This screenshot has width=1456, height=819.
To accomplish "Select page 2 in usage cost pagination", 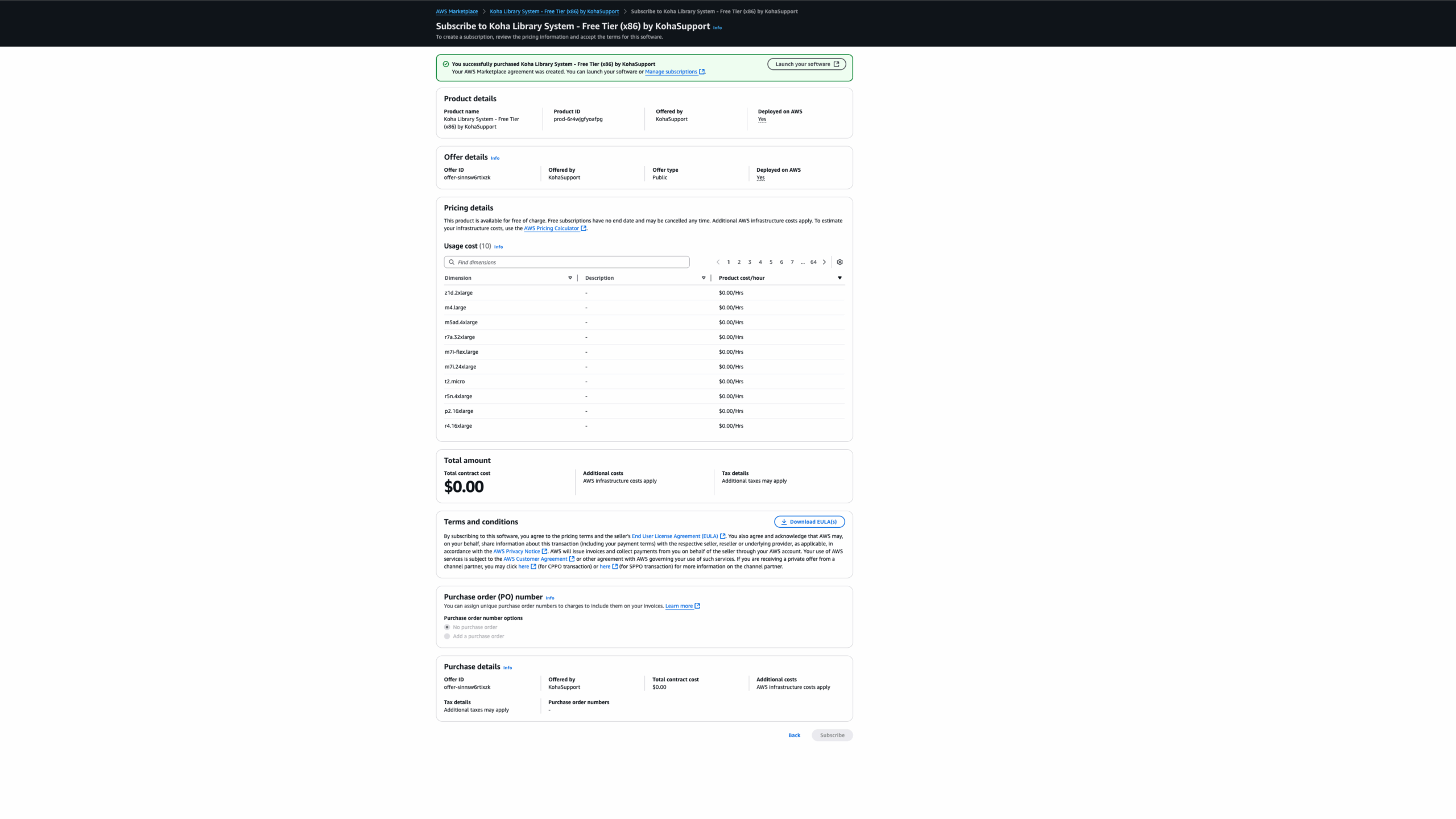I will 739,262.
